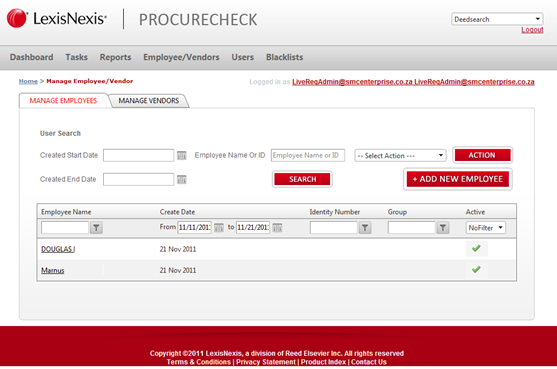The width and height of the screenshot is (557, 369).
Task: Focus the Identity Number filter field
Action: (334, 228)
